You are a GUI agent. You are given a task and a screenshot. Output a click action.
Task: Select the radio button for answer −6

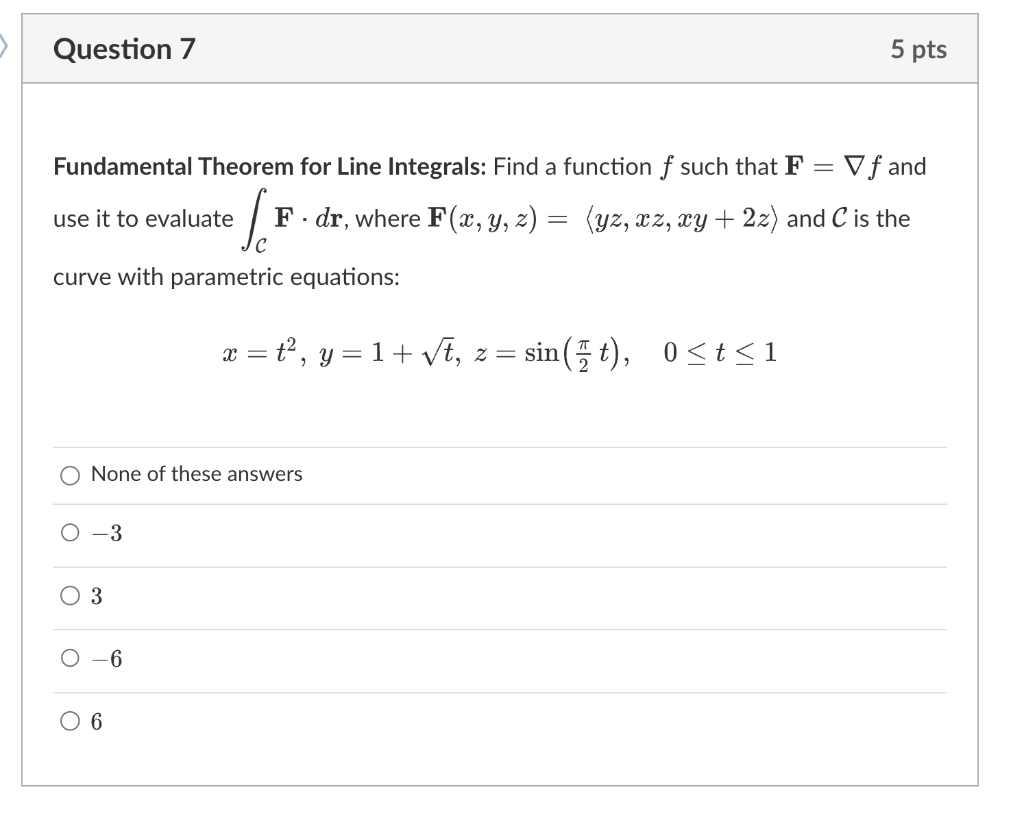(x=69, y=658)
